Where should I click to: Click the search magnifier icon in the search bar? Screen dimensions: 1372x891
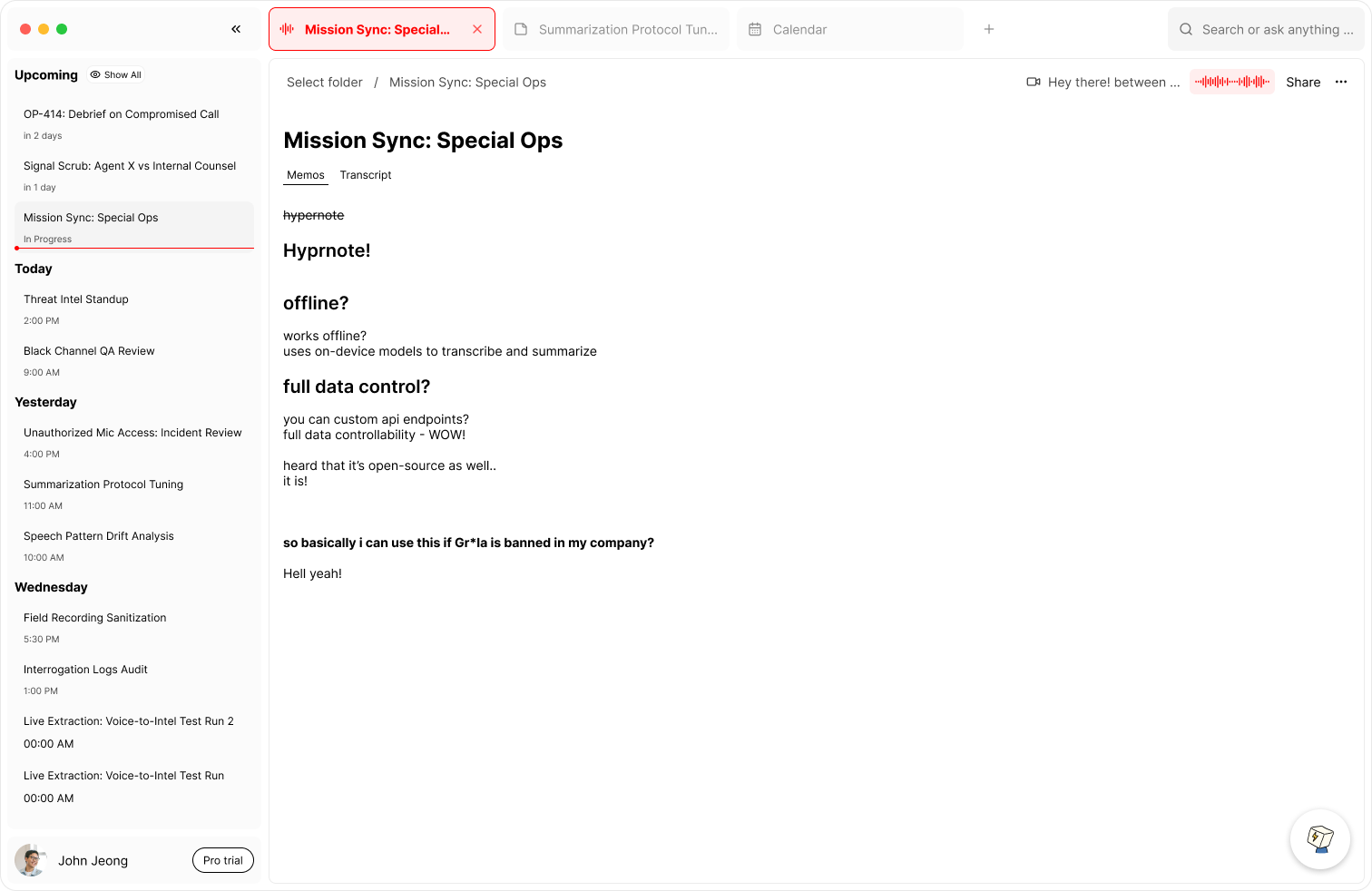[x=1186, y=28]
